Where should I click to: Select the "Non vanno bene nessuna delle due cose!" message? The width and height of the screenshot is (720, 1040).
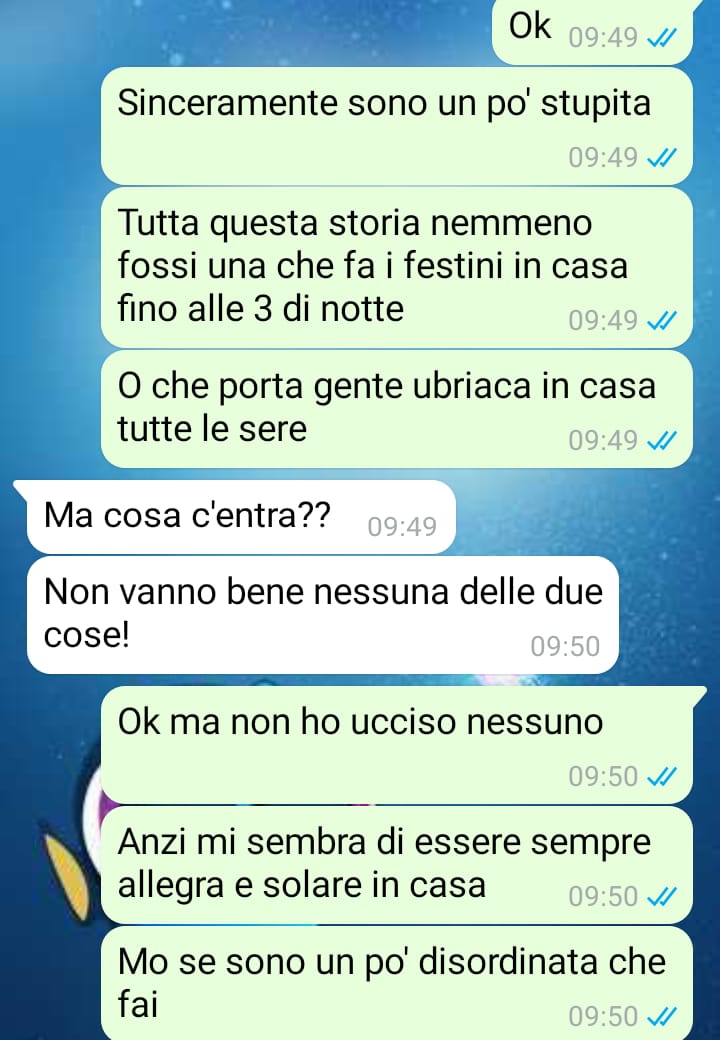(323, 615)
